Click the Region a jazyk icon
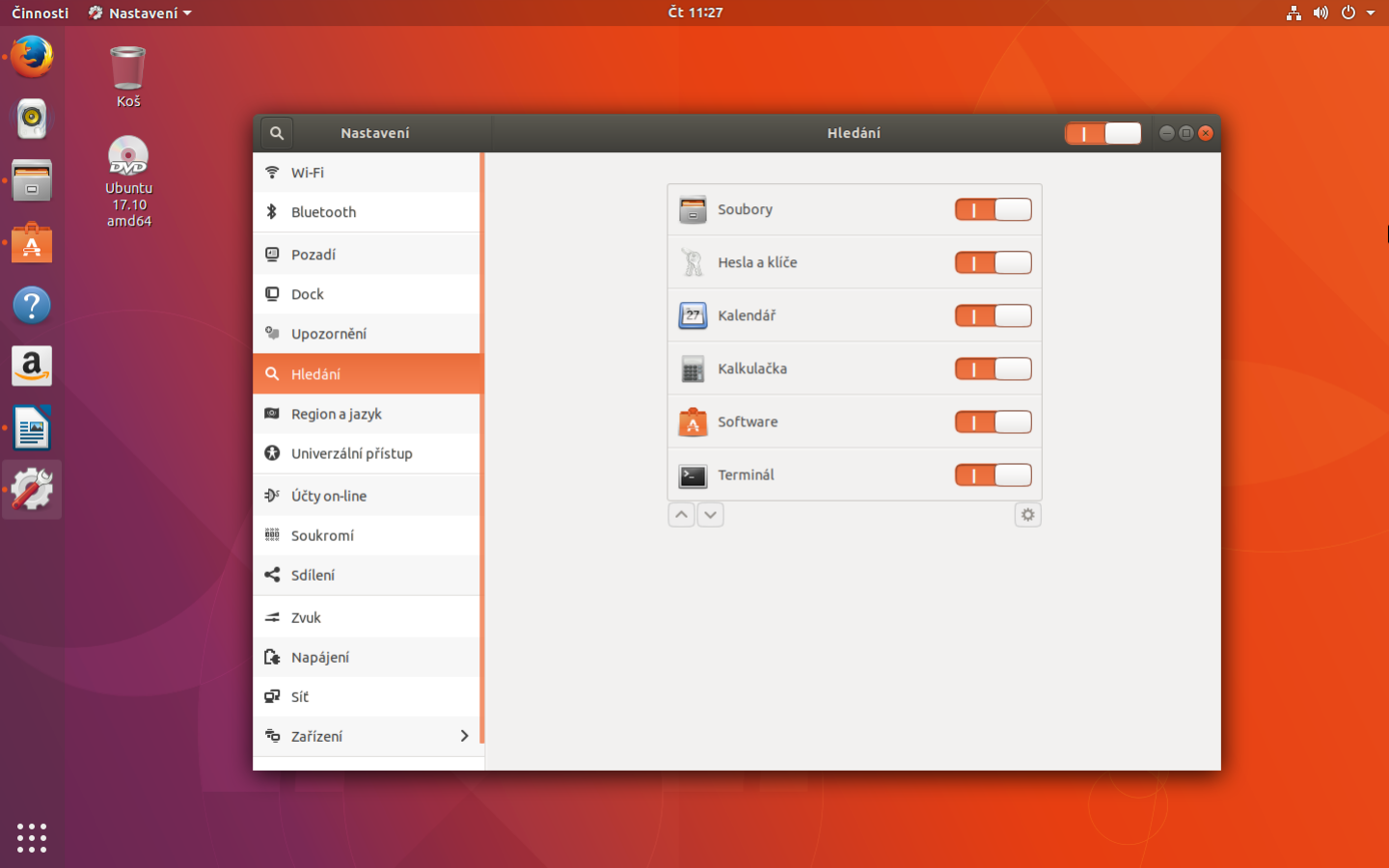 [272, 414]
